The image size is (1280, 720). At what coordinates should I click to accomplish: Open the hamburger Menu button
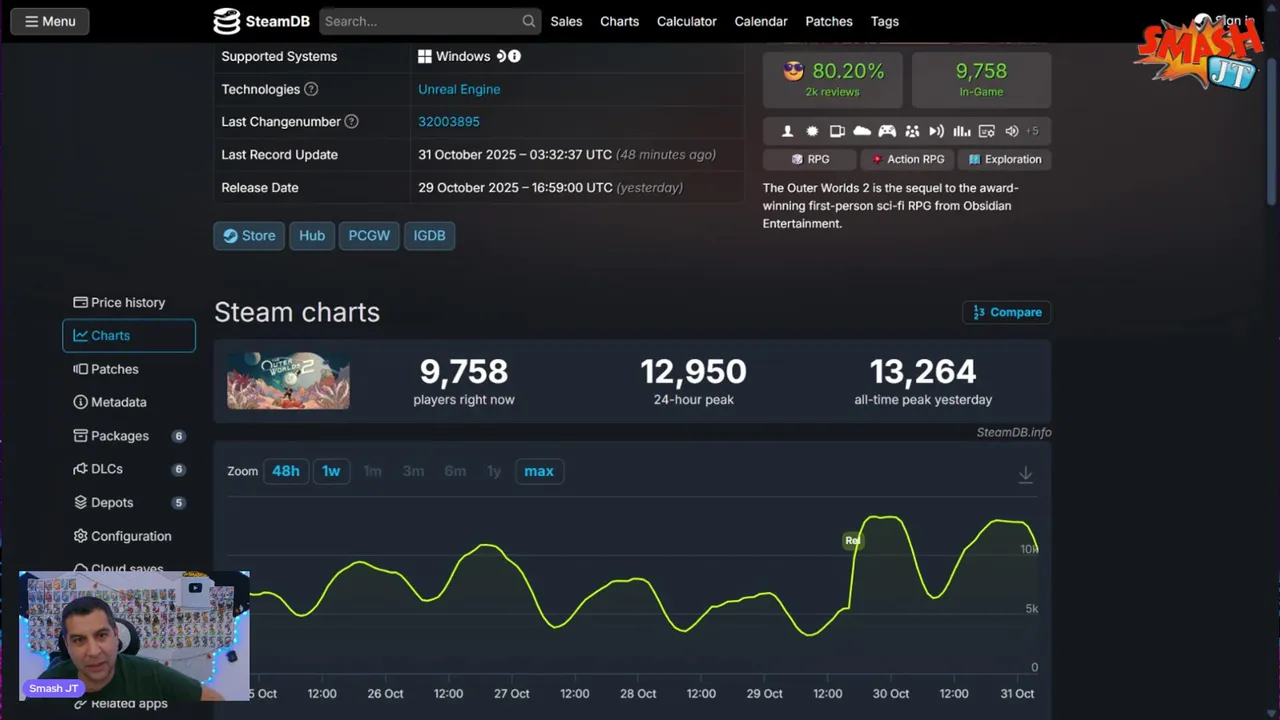49,21
